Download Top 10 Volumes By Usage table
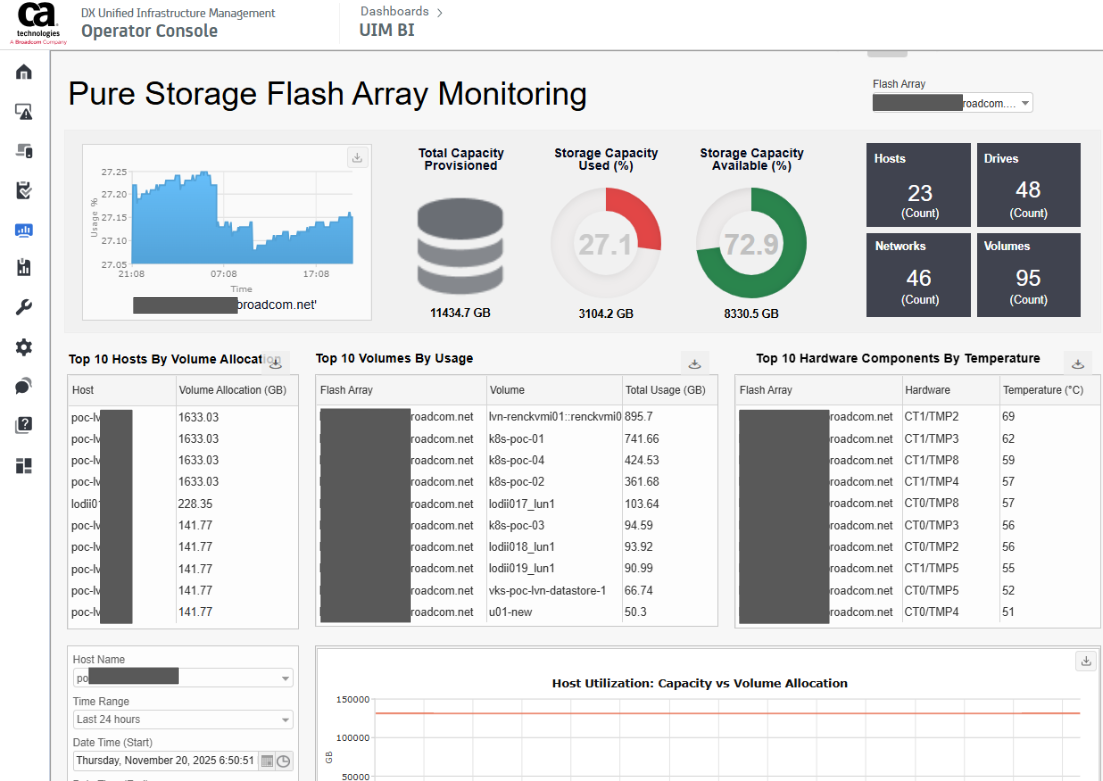This screenshot has width=1103, height=781. pos(694,364)
